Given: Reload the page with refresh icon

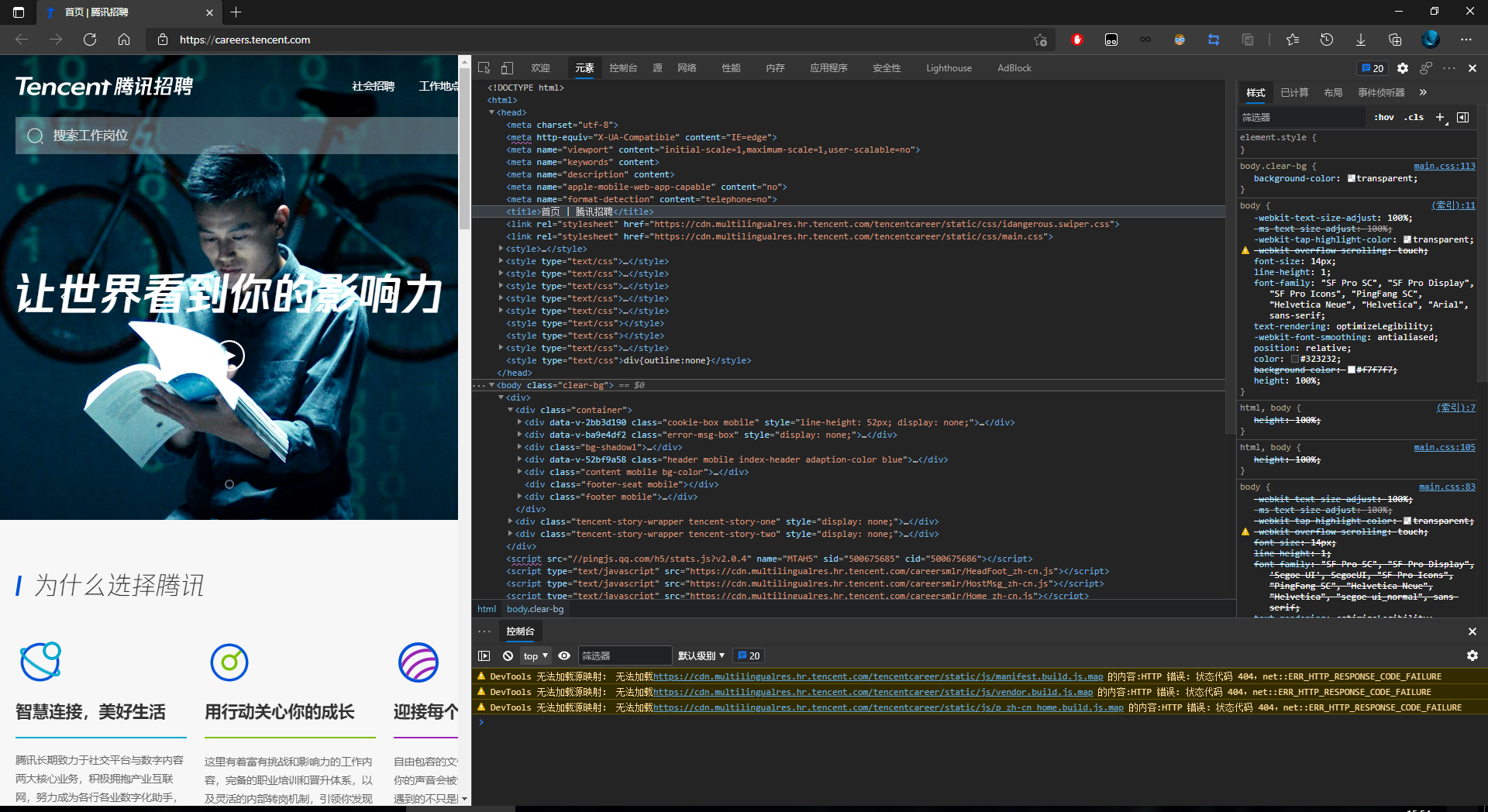Looking at the screenshot, I should click(90, 40).
